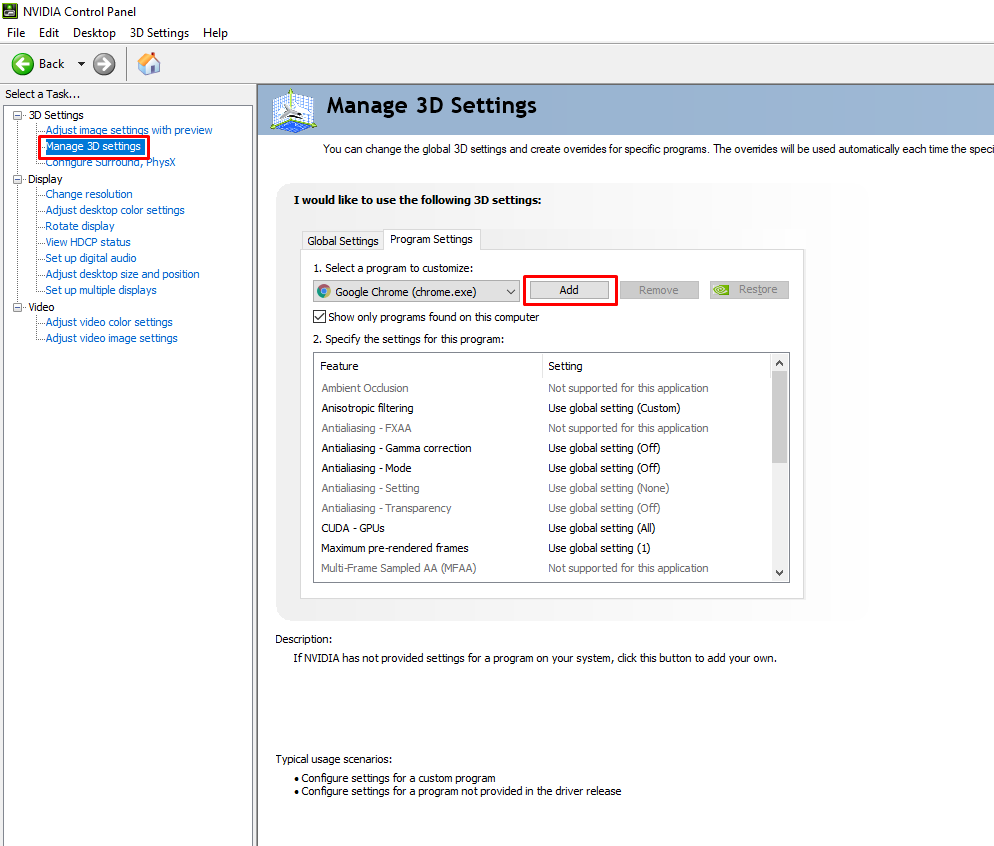The width and height of the screenshot is (994, 846).
Task: Select the Antialiasing - FXAA row
Action: 543,428
